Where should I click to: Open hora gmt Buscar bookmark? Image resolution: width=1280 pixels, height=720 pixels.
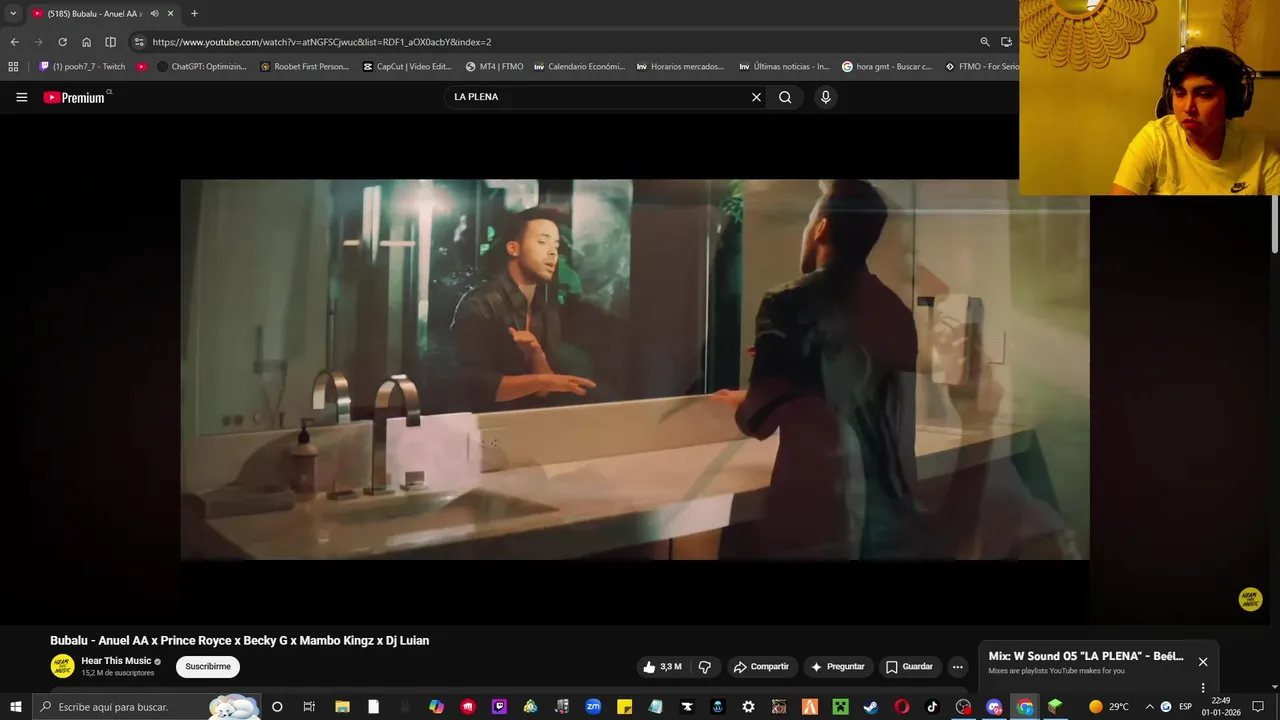(x=887, y=67)
